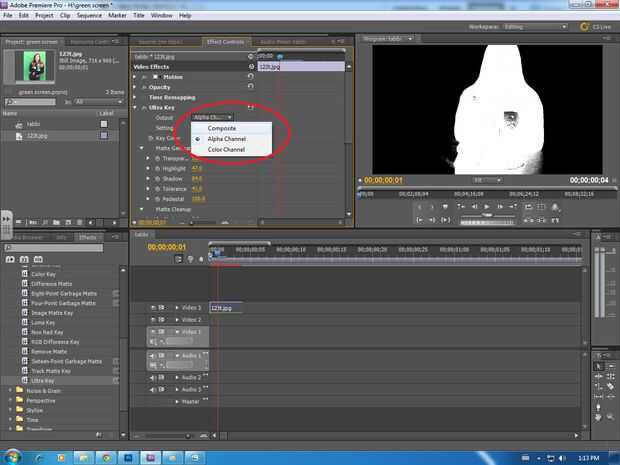This screenshot has height=465, width=620.
Task: Open the Sequence menu
Action: tap(89, 15)
